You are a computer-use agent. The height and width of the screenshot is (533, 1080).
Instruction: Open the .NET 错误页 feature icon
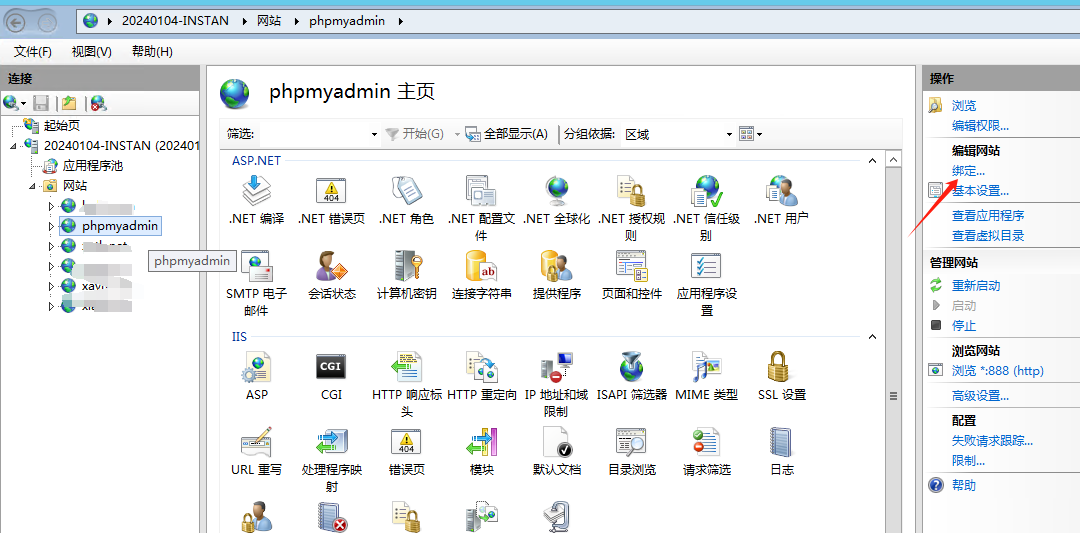pos(331,191)
